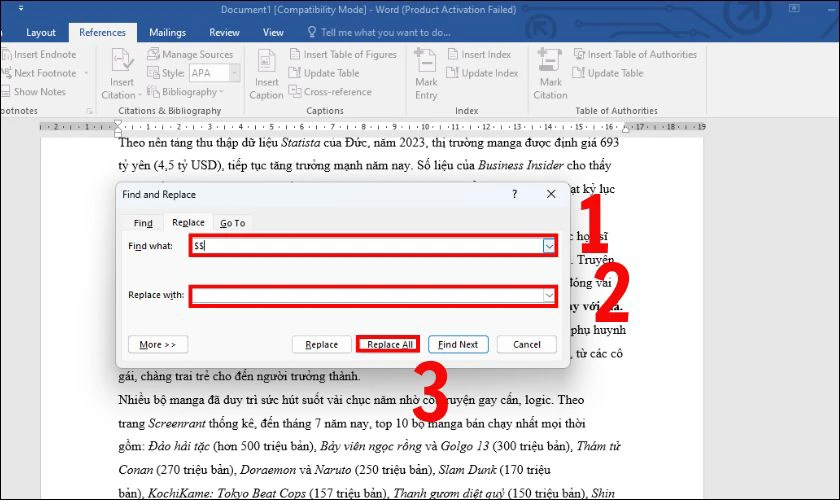Open the Quick Access Toolbar customize arrow
Image resolution: width=840 pixels, height=500 pixels.
point(21,9)
